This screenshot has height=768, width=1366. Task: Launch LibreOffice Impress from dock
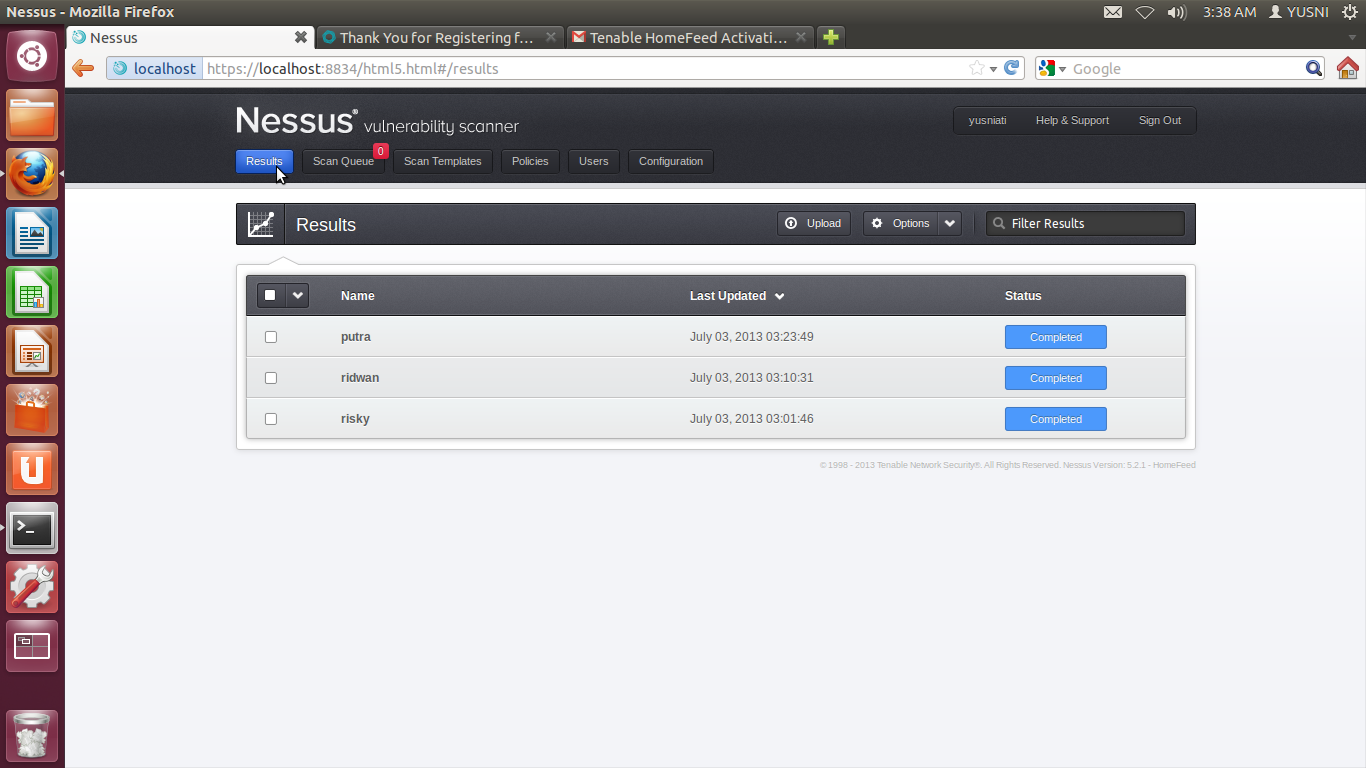click(x=32, y=351)
